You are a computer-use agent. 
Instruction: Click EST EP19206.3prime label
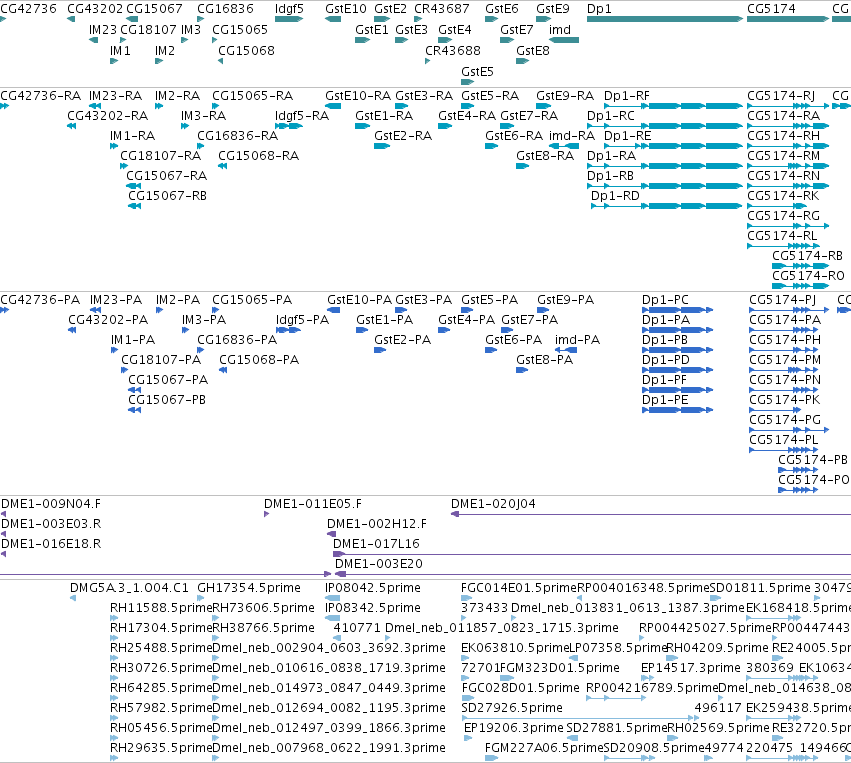point(513,728)
